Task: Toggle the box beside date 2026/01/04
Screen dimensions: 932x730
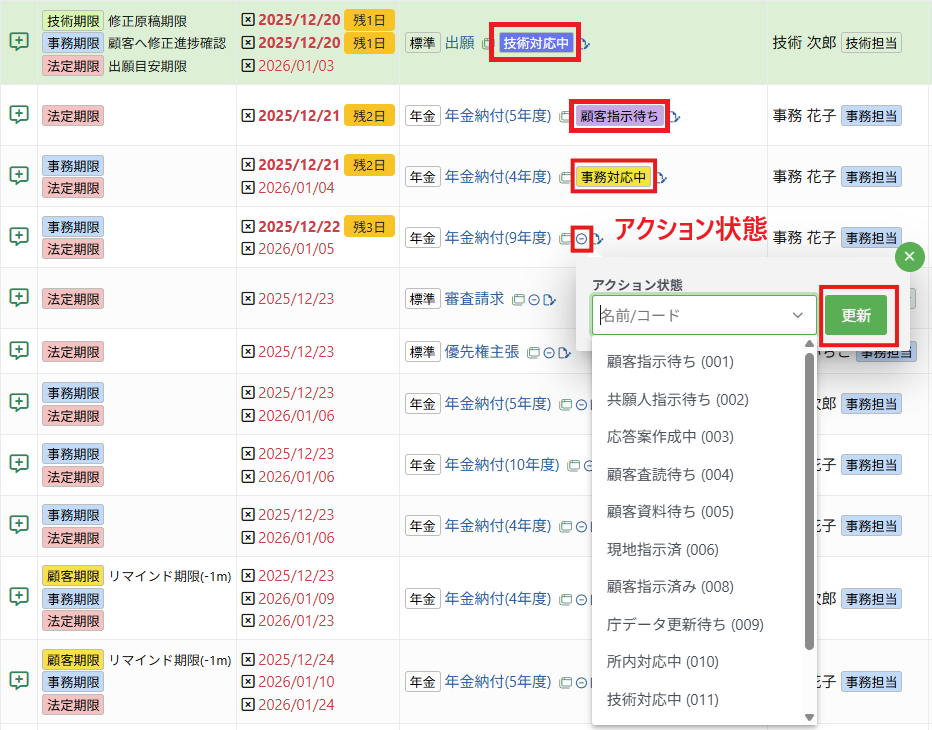Action: pyautogui.click(x=248, y=188)
